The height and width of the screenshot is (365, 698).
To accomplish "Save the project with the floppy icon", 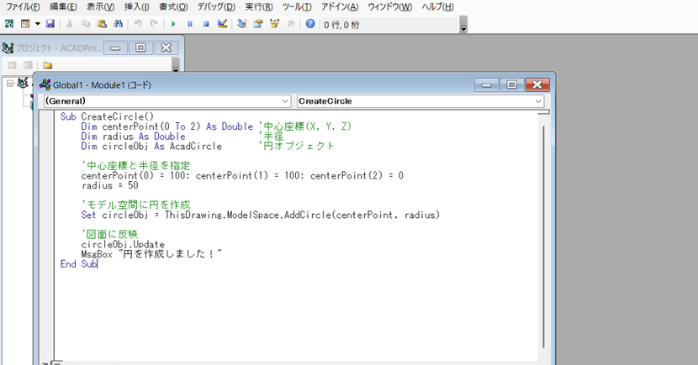I will pyautogui.click(x=50, y=24).
